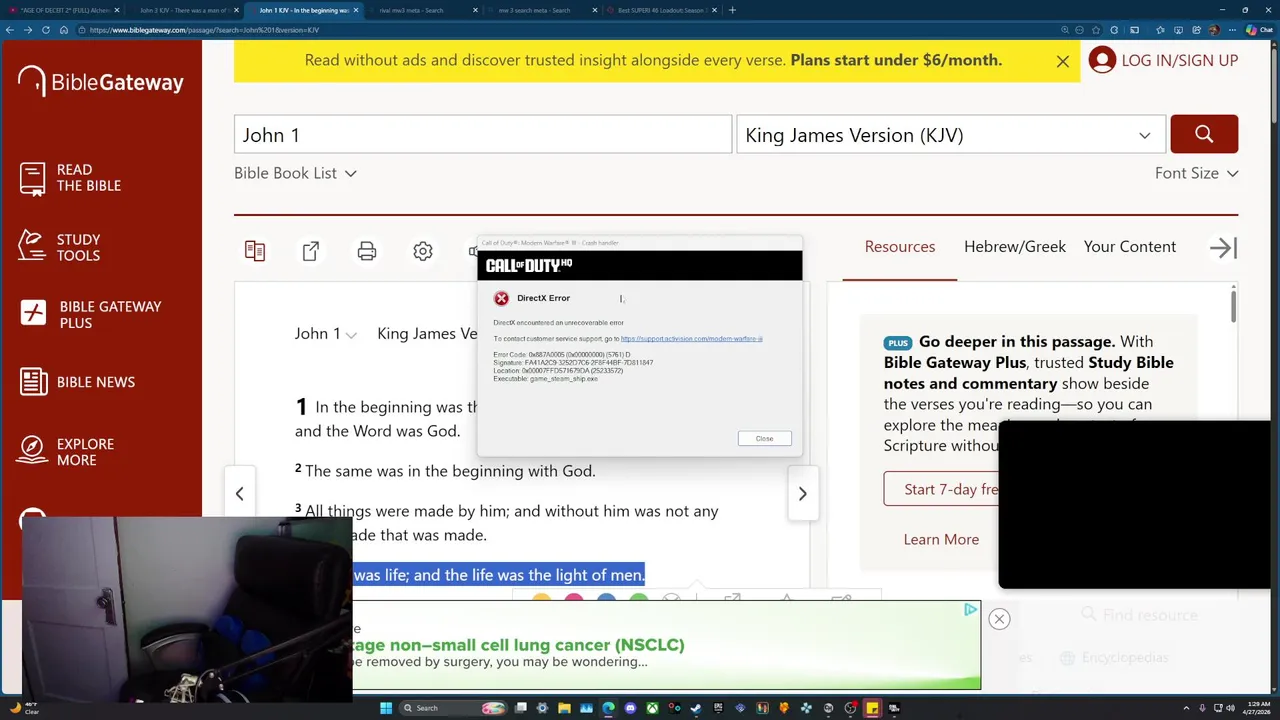Open Bible News in the sidebar
The width and height of the screenshot is (1280, 720).
tap(77, 382)
